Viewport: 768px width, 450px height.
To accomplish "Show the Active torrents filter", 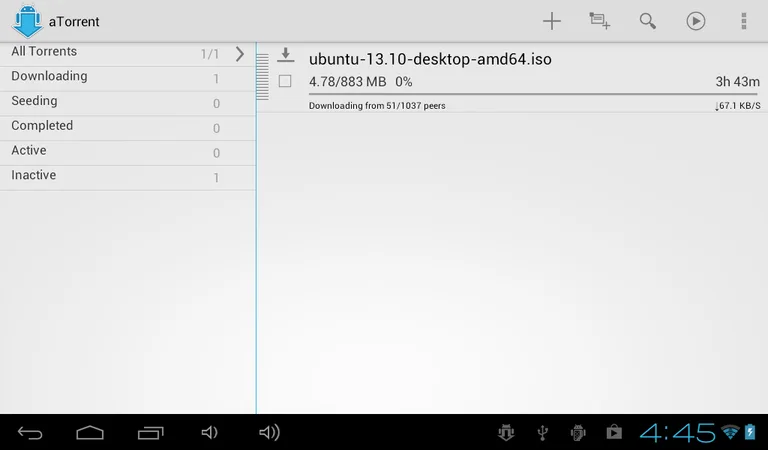I will click(x=127, y=153).
